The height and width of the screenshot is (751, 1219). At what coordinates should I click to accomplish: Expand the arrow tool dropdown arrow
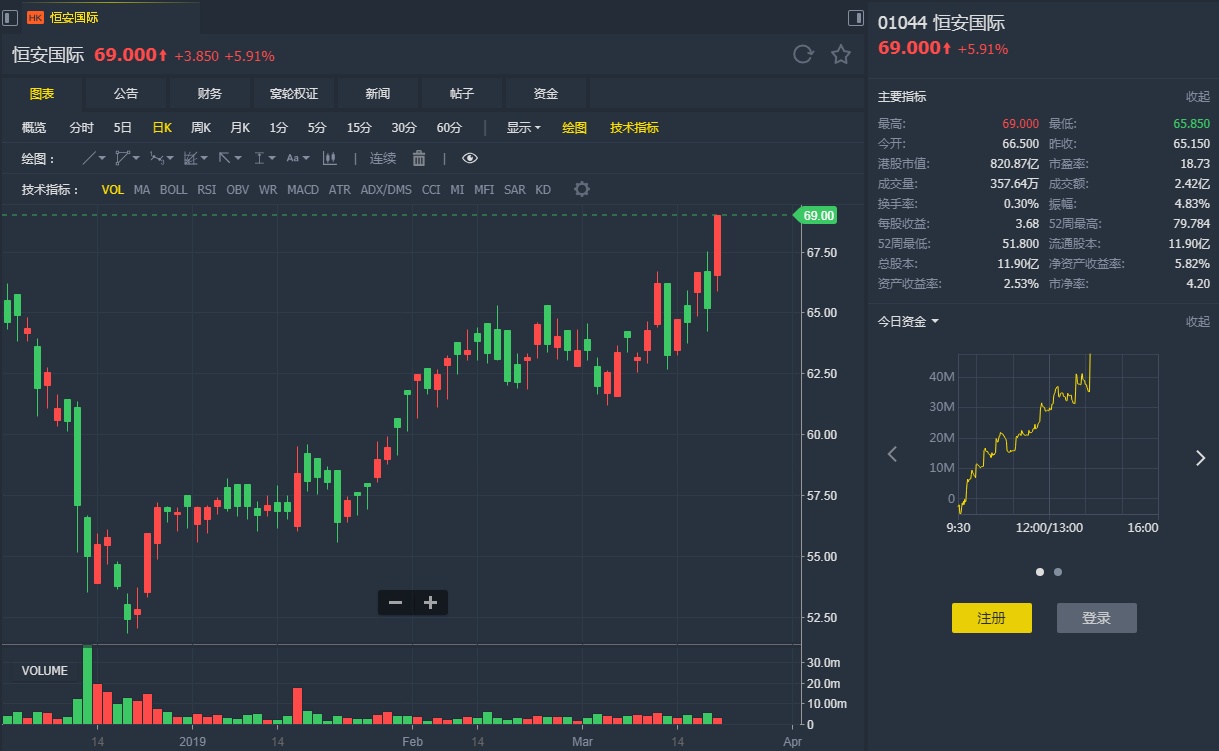pos(239,158)
